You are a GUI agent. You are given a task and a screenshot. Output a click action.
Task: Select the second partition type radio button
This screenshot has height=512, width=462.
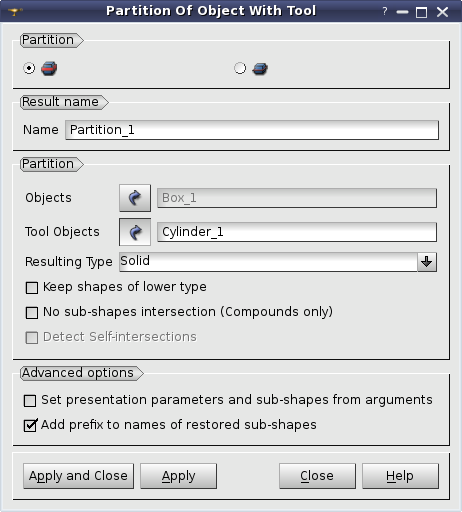coord(240,68)
